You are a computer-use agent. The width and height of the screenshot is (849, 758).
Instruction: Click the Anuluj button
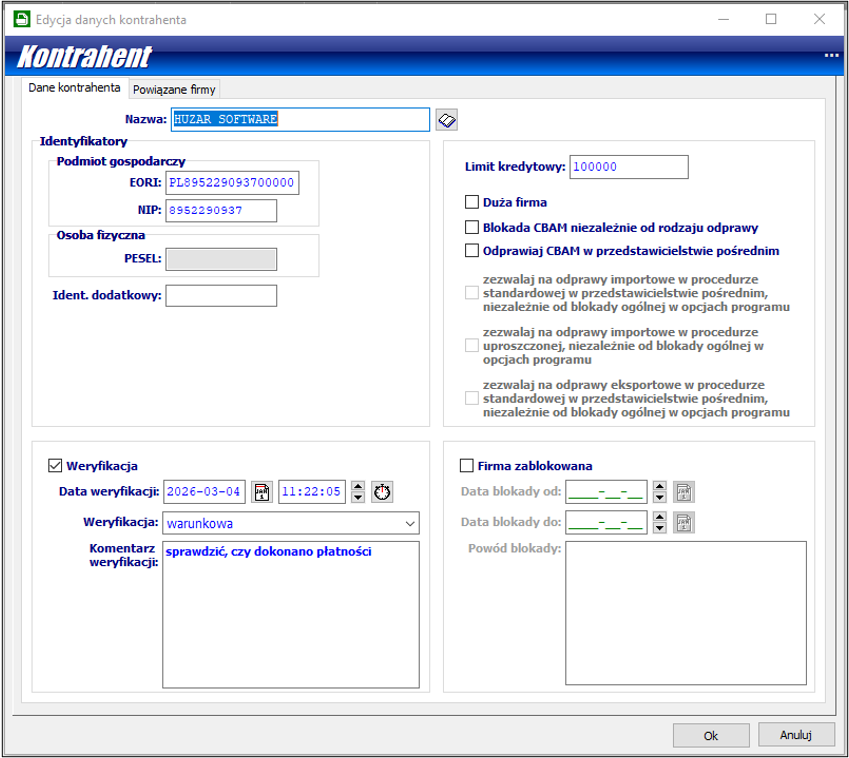coord(795,735)
